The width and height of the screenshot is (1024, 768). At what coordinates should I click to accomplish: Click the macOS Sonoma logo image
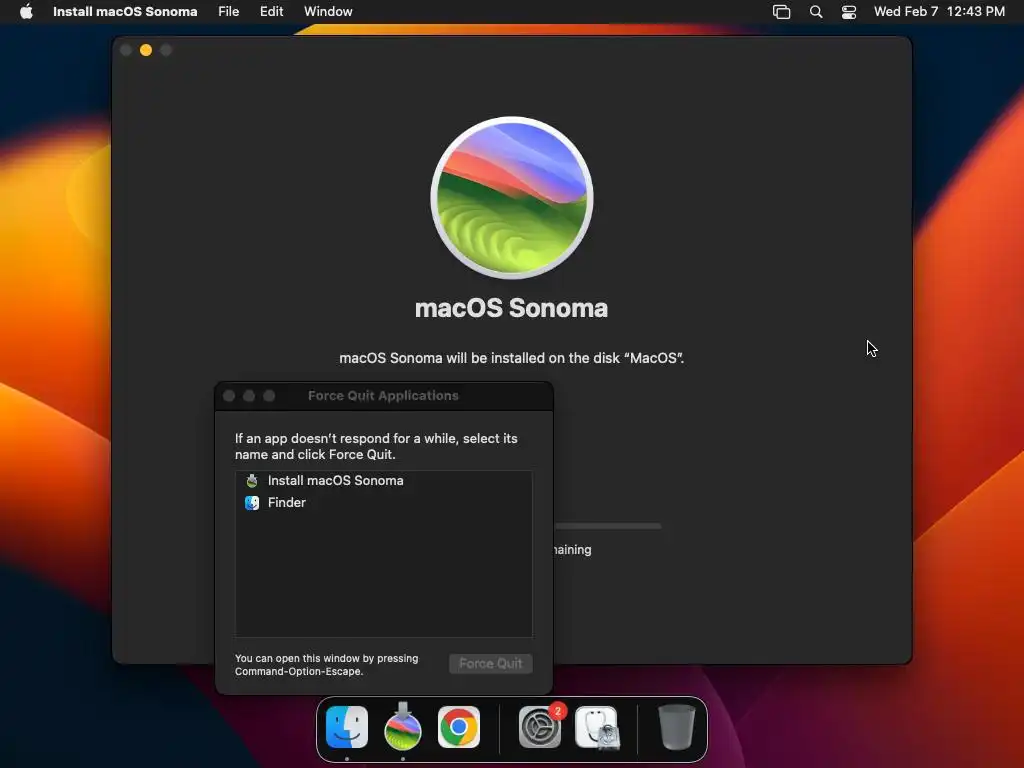tap(512, 198)
